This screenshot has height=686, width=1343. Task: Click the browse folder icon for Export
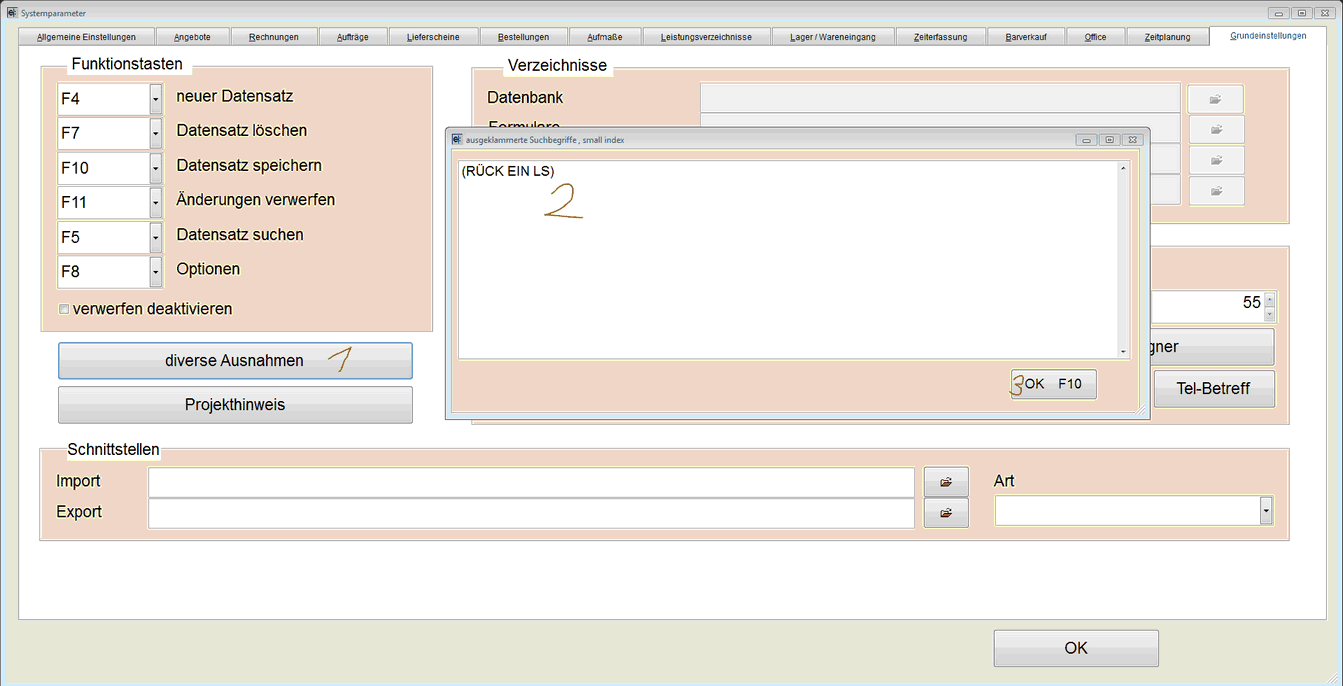945,513
